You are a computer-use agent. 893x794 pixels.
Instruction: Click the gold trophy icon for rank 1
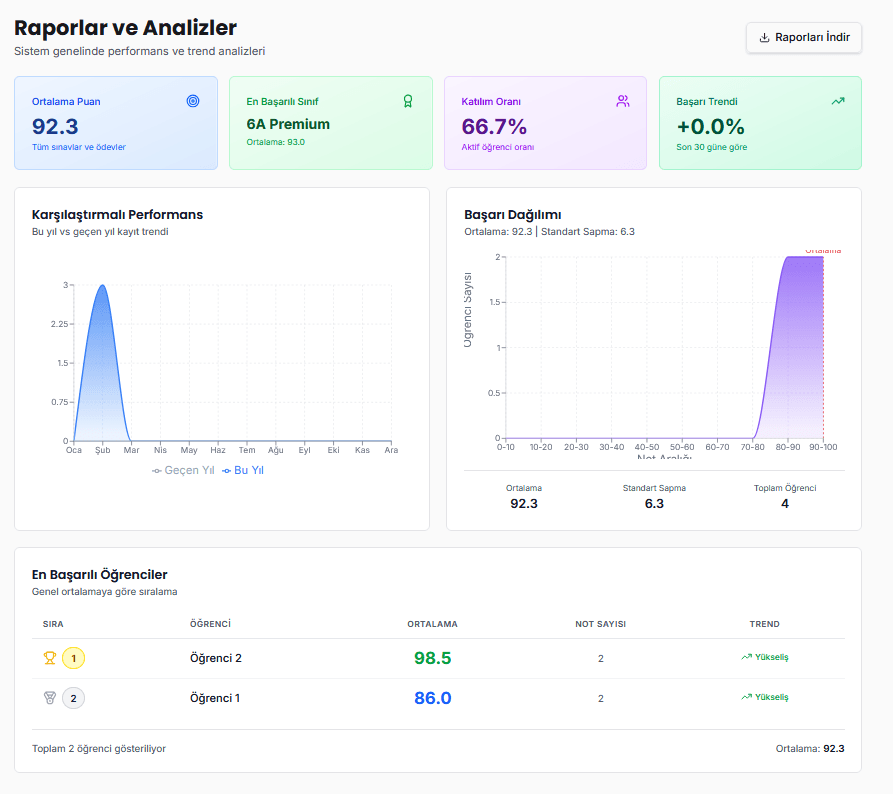[49, 658]
